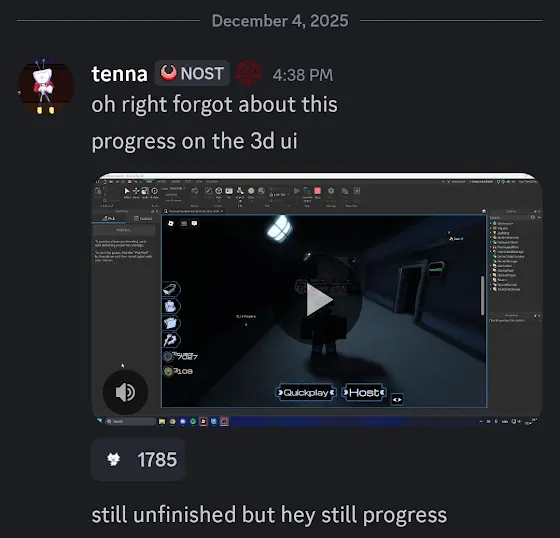
Task: Click the red role icon beside NOST
Action: click(x=248, y=73)
